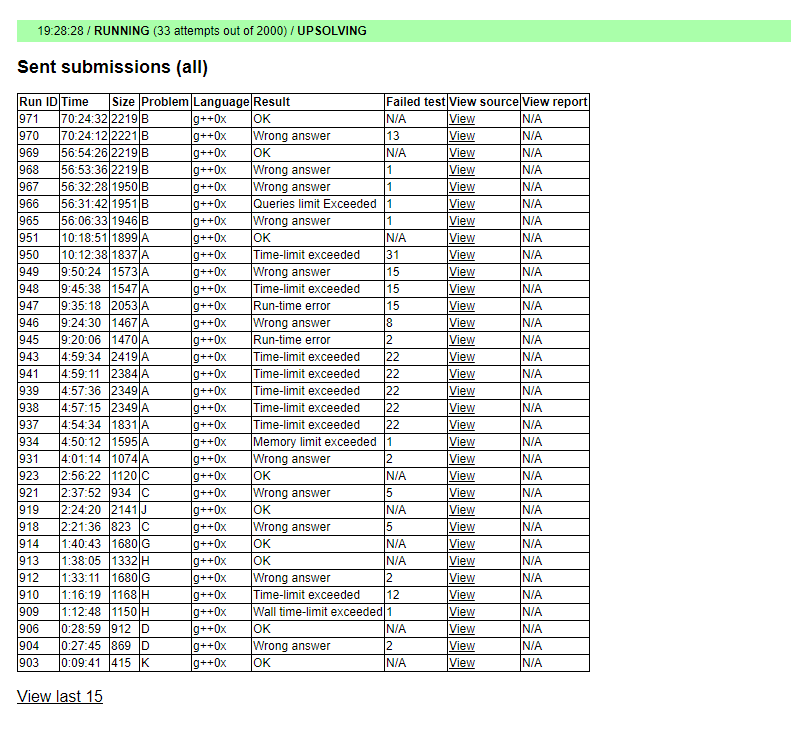Open source link for run 966
This screenshot has height=730, width=791.
[462, 204]
